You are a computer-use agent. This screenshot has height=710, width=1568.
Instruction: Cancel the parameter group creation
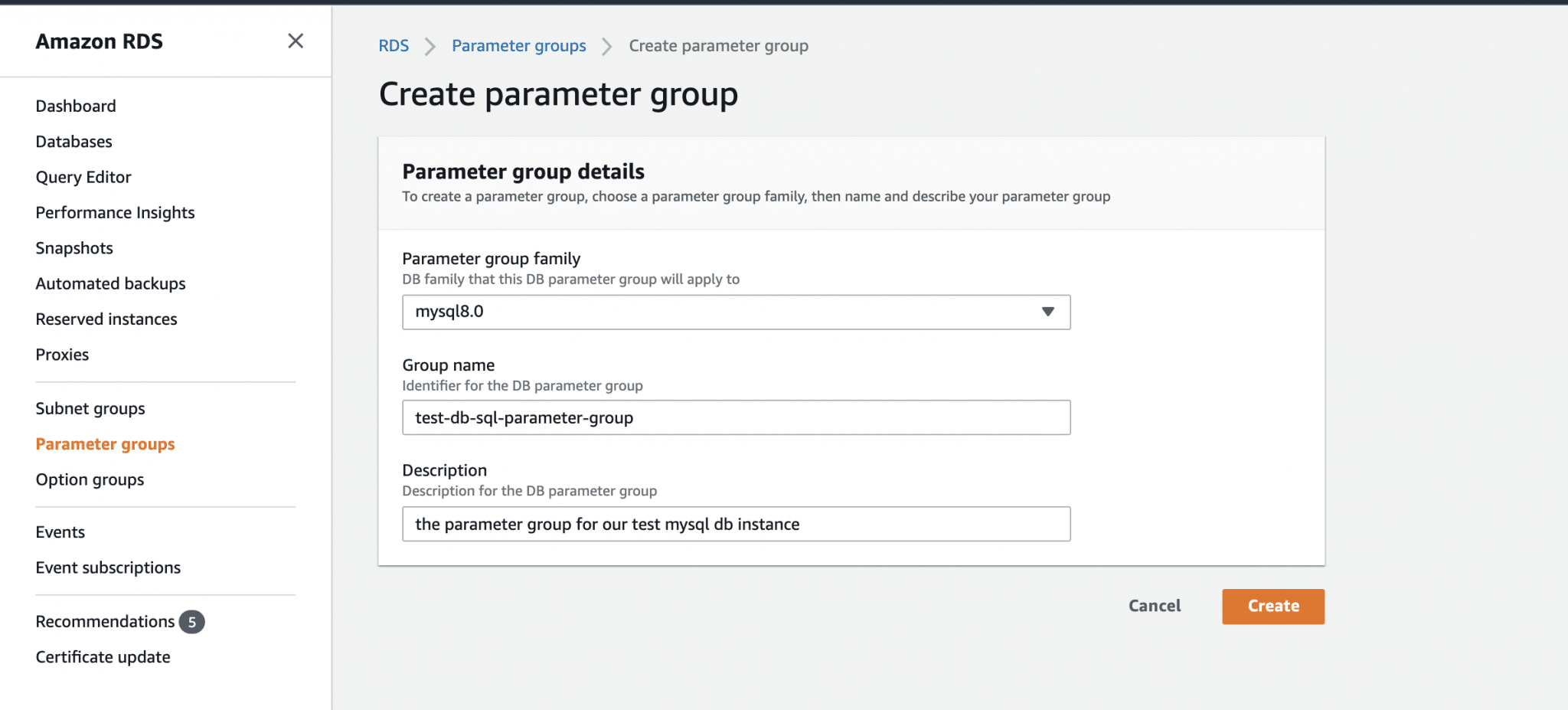[x=1154, y=606]
